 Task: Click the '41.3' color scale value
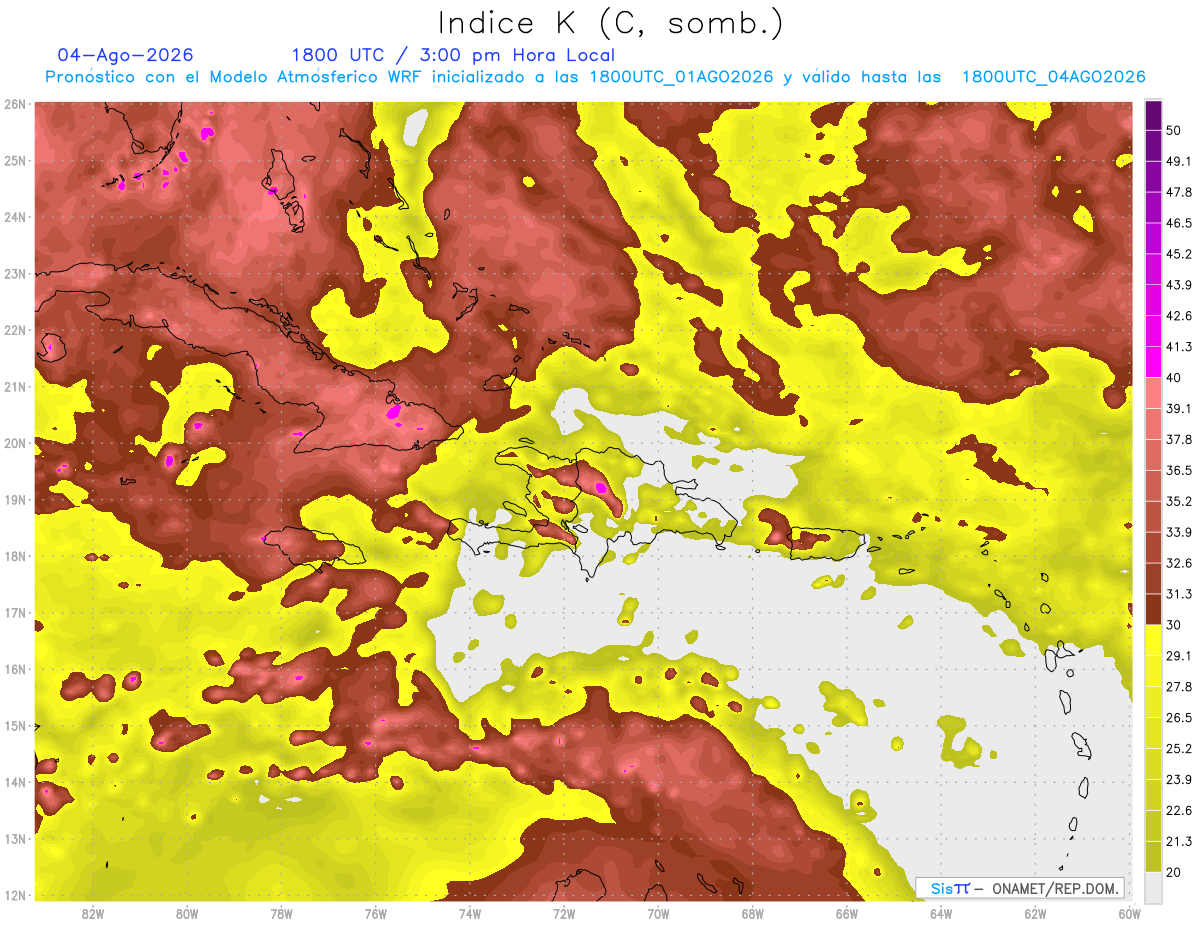pos(1179,347)
